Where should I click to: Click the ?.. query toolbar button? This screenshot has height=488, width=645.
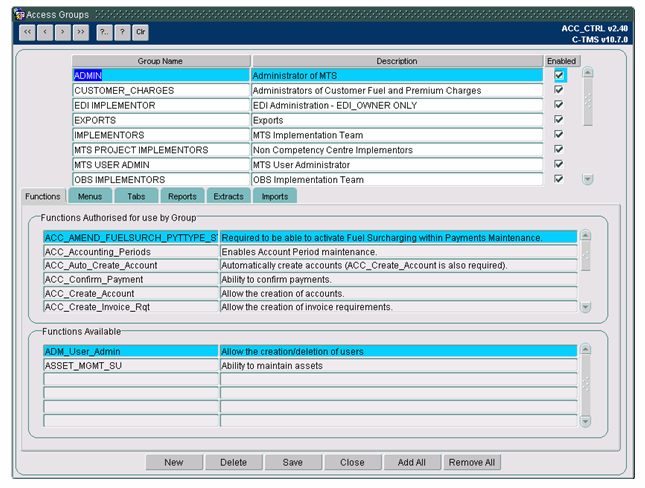104,32
